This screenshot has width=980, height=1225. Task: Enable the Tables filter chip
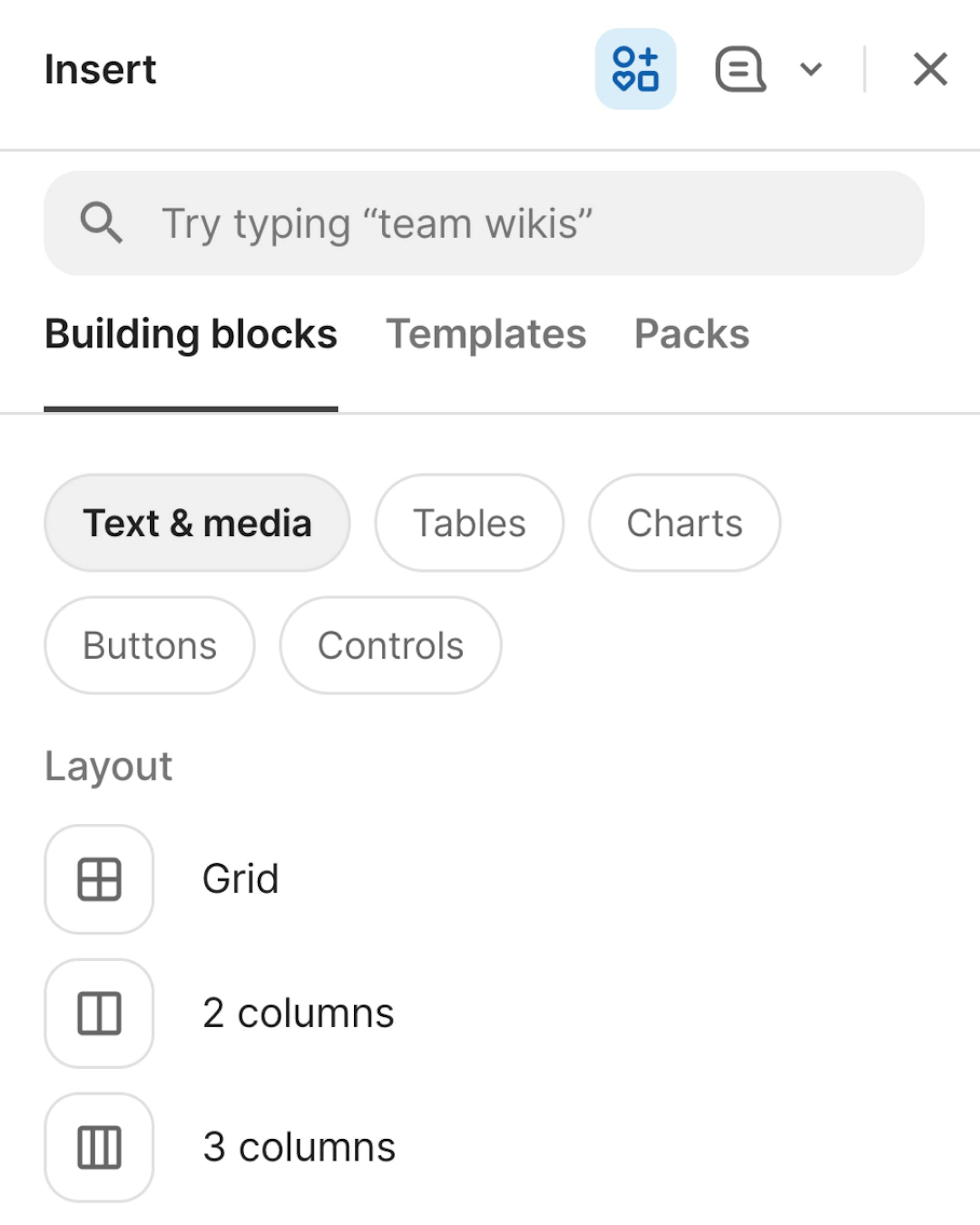[x=469, y=523]
